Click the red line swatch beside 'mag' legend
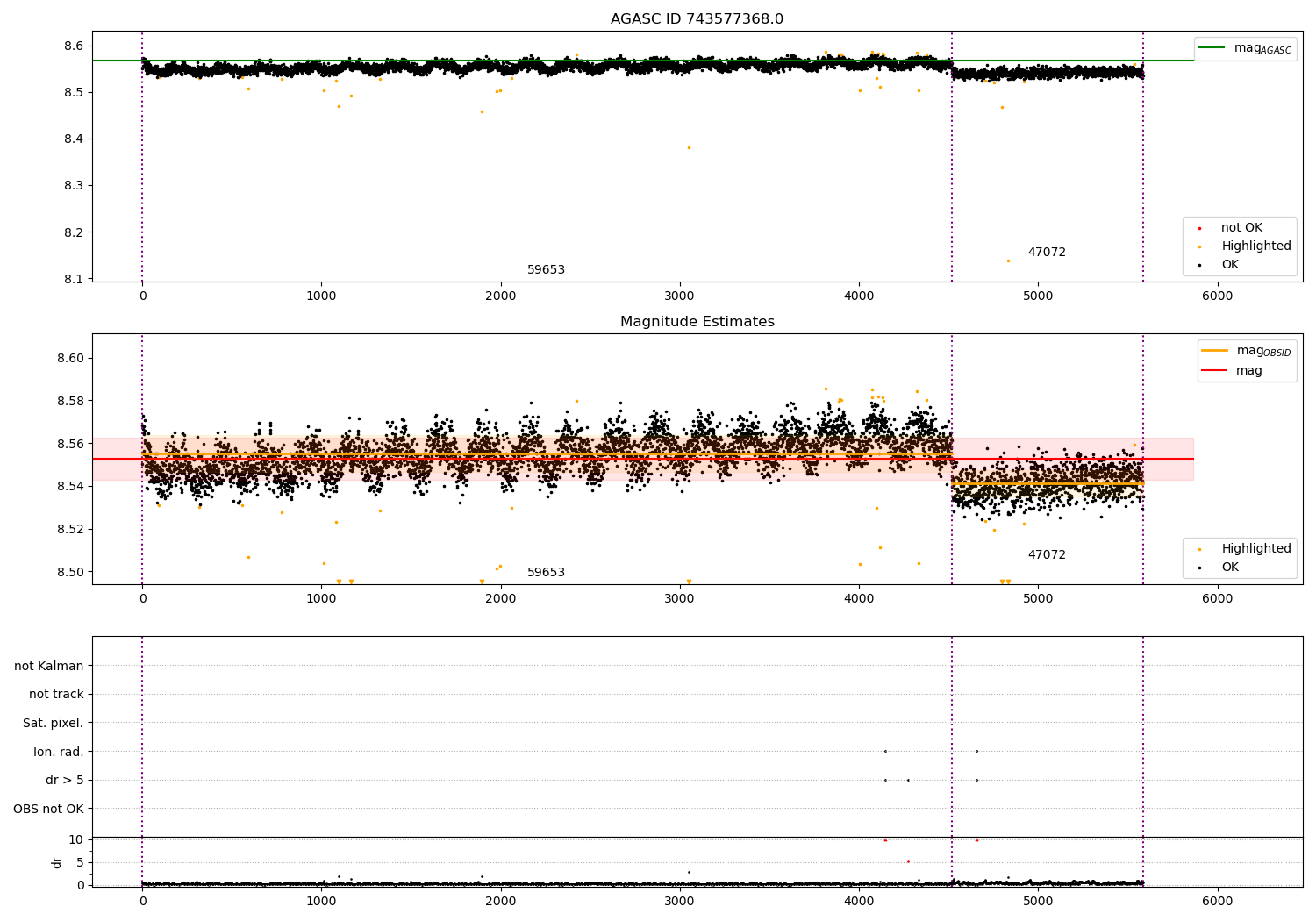Image resolution: width=1316 pixels, height=921 pixels. click(x=1214, y=371)
